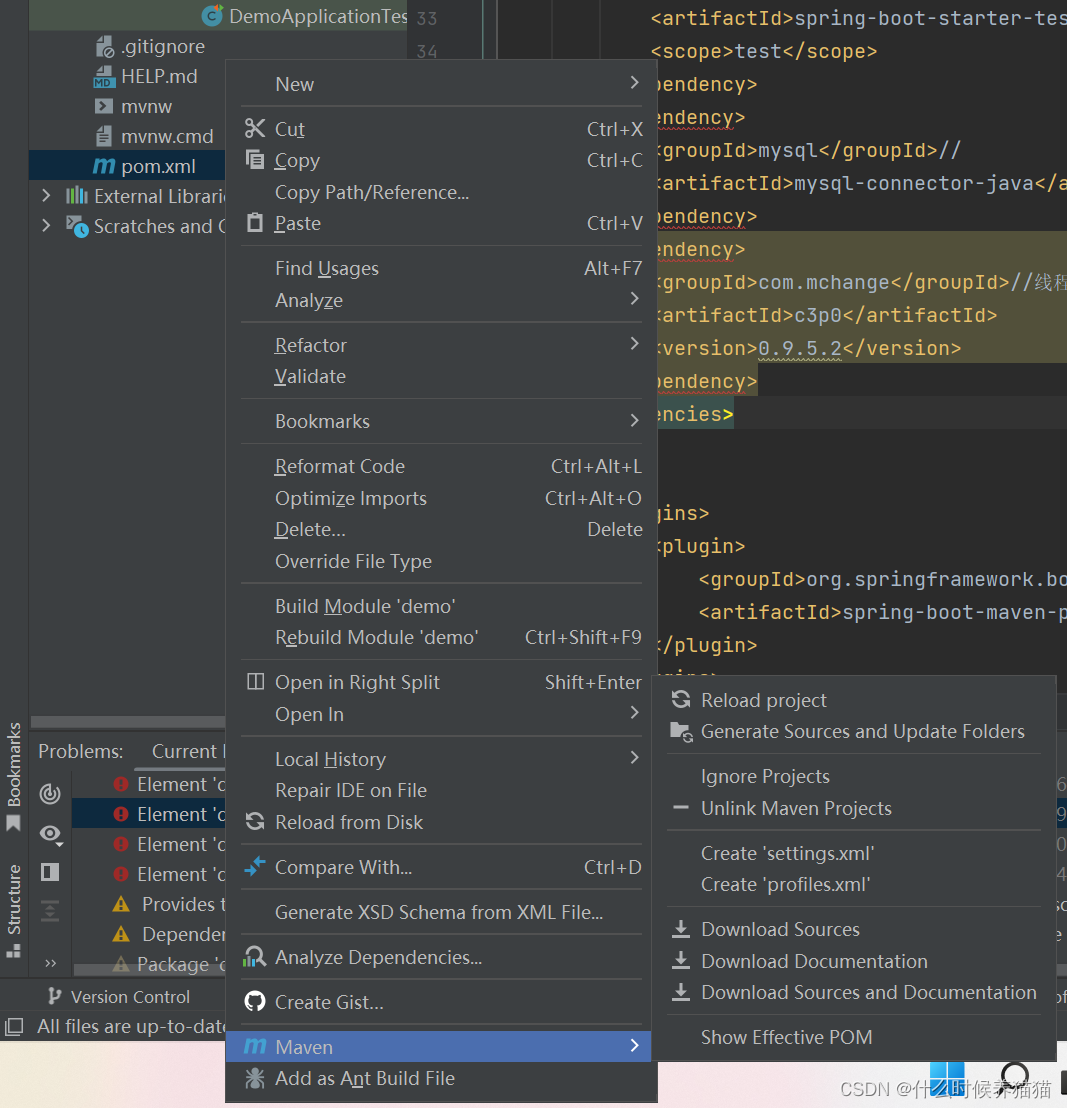
Task: Click the Generate Sources folder icon
Action: (x=681, y=731)
